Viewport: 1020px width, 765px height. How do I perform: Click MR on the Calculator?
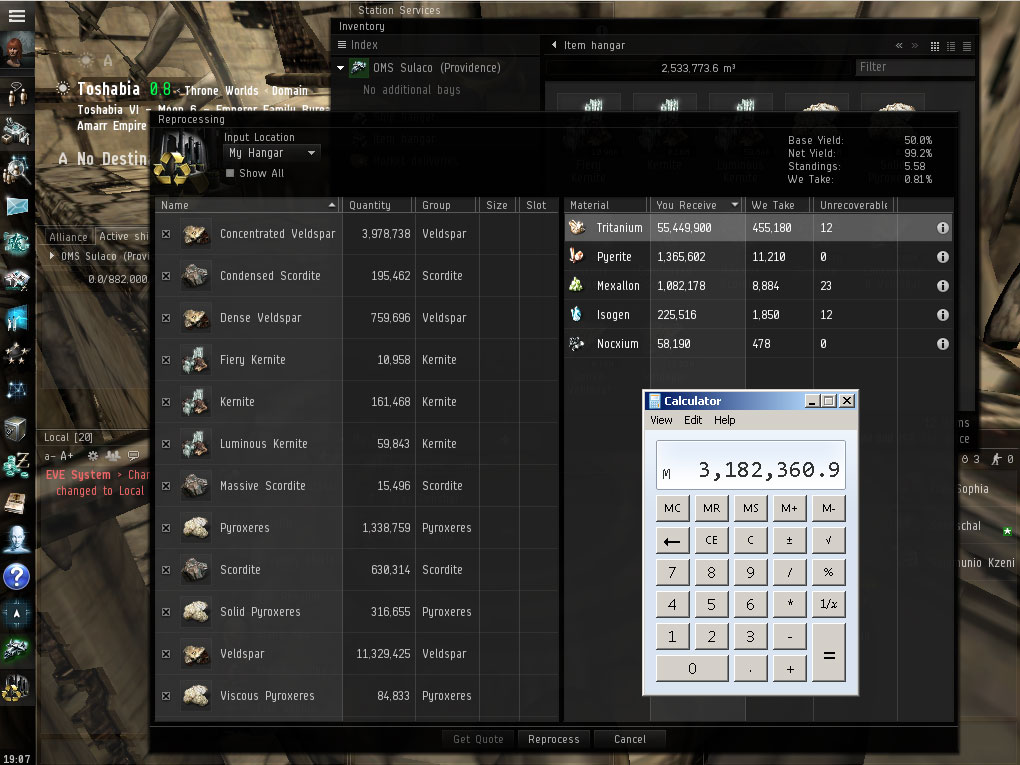click(x=712, y=508)
